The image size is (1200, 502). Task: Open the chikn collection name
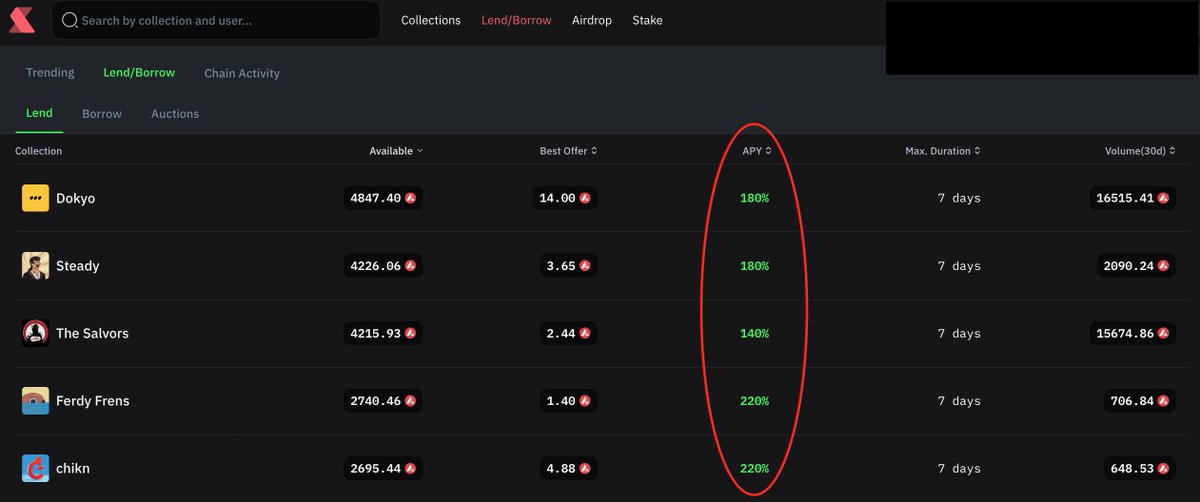(73, 468)
